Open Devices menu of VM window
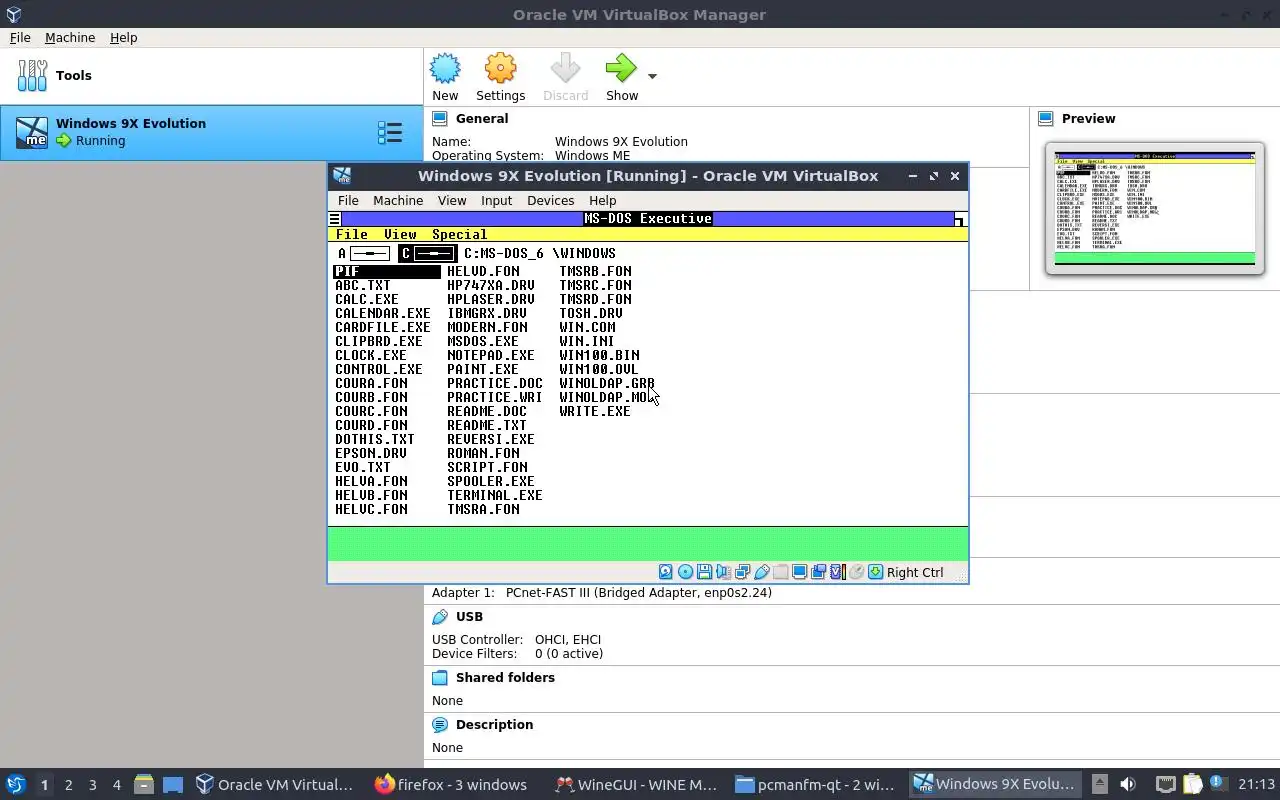 click(x=550, y=200)
